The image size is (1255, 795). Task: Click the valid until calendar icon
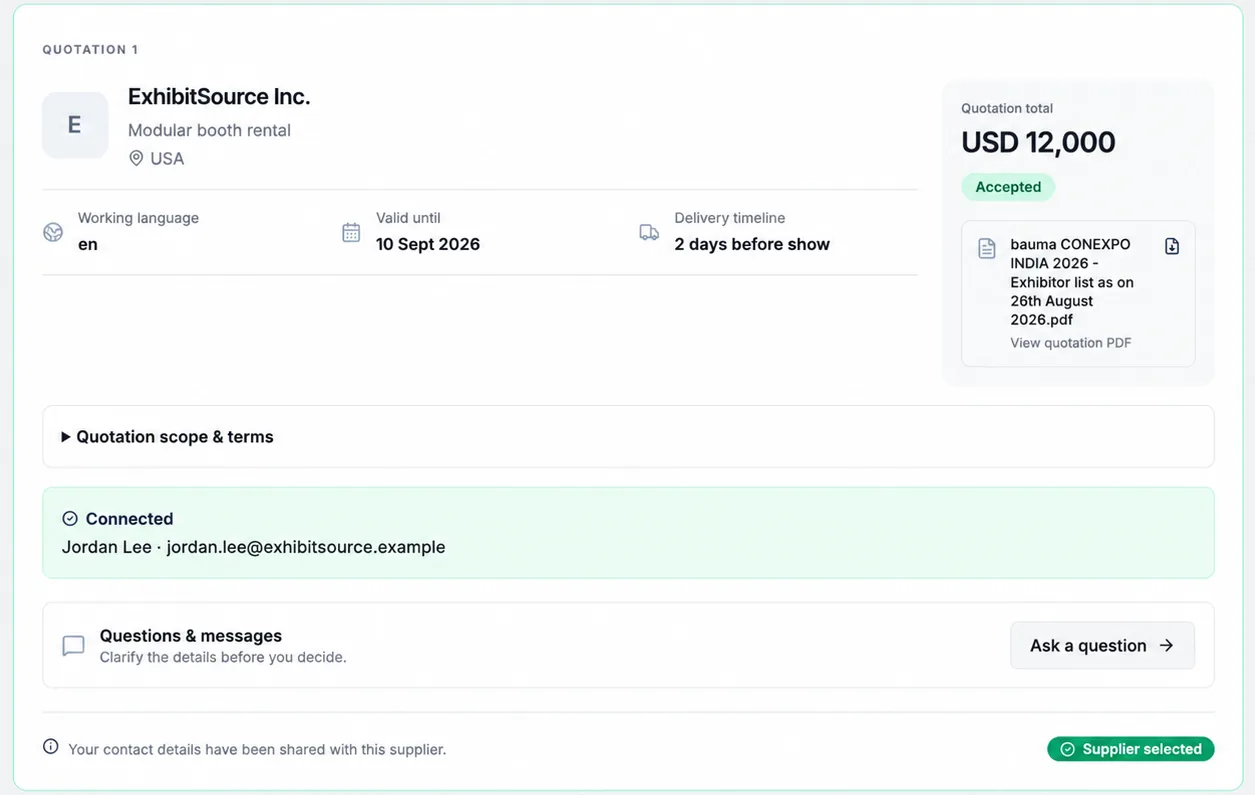[x=351, y=232]
